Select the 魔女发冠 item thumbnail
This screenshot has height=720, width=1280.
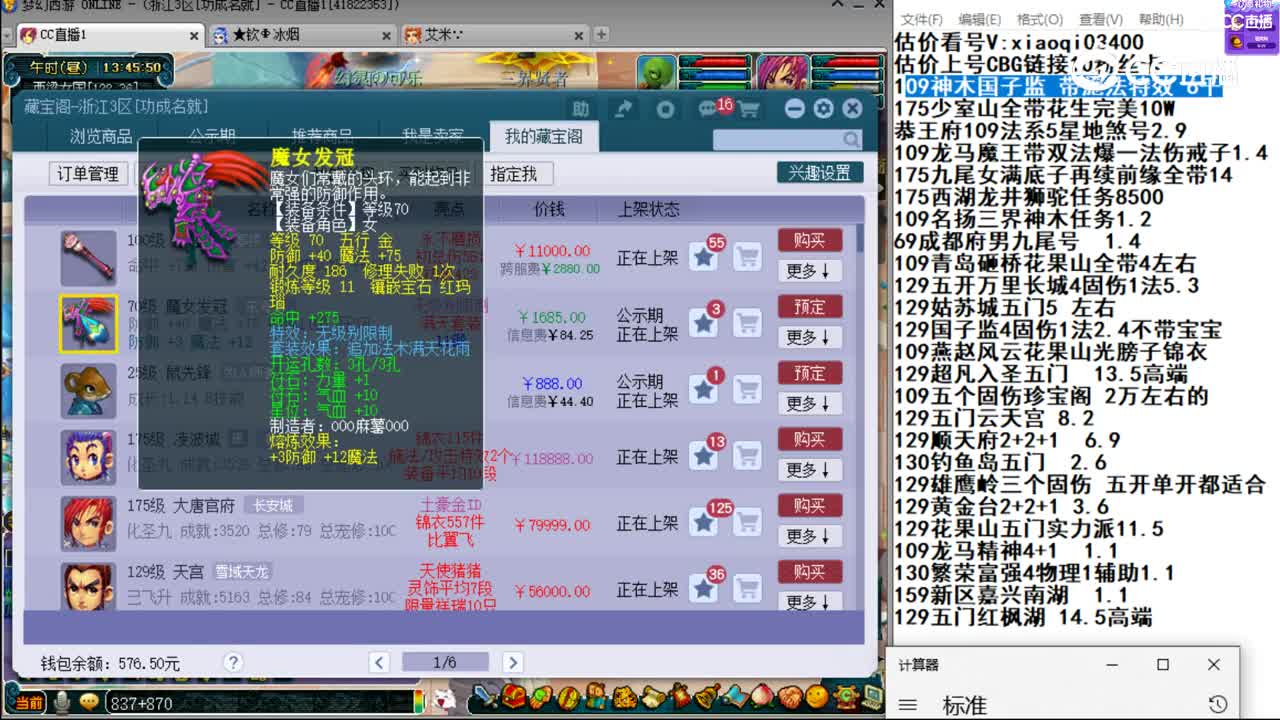click(x=88, y=323)
